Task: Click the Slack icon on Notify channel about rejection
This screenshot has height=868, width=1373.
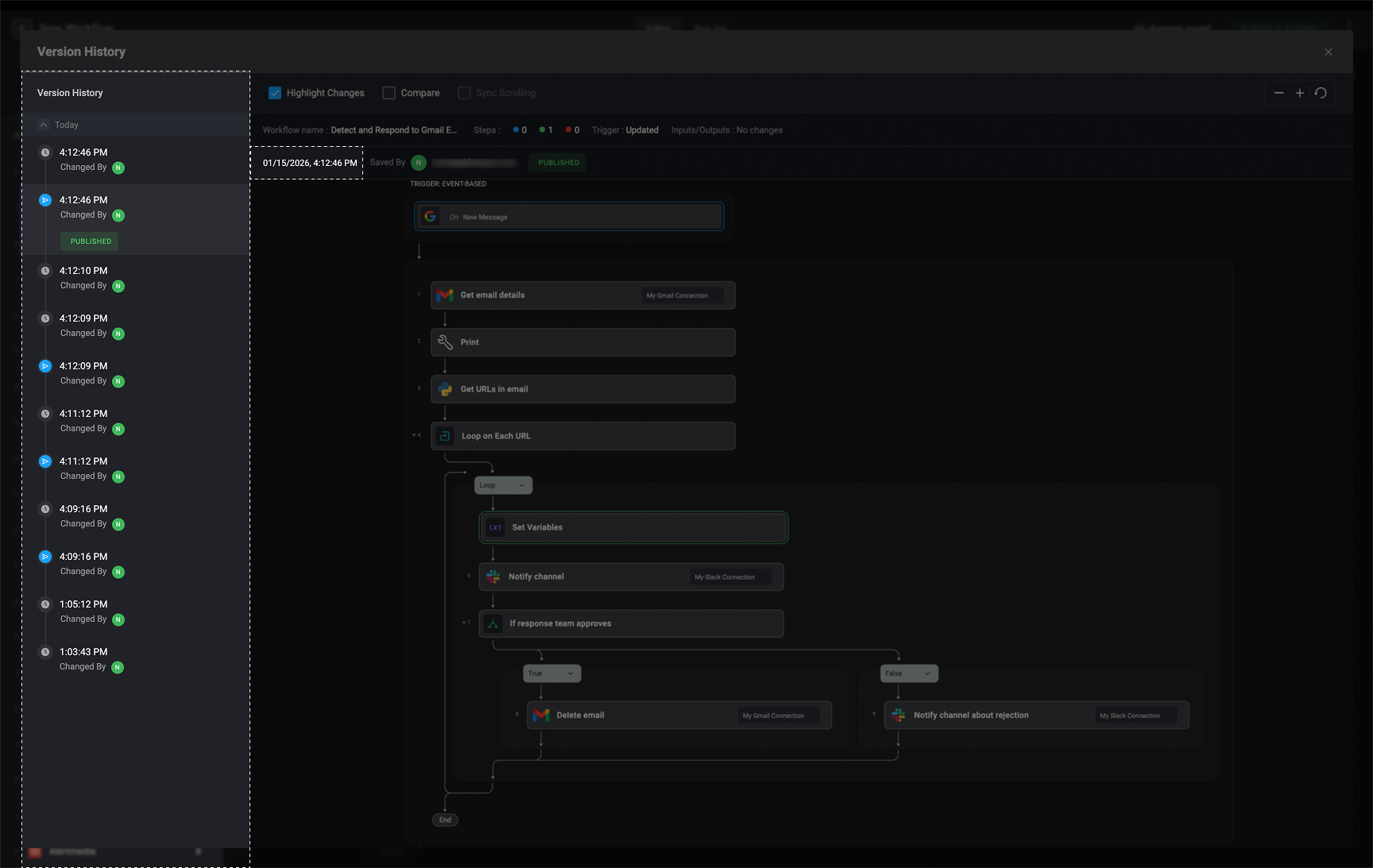Action: 898,716
